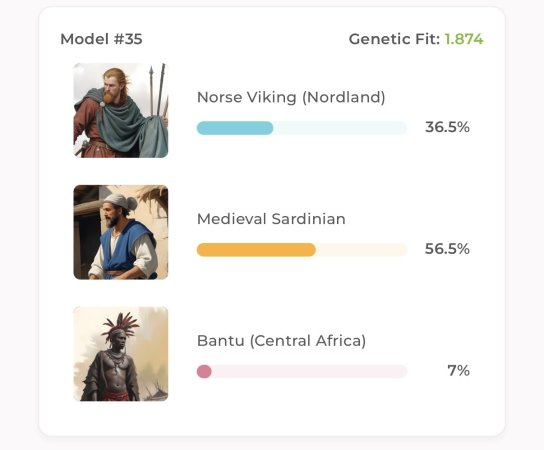Click the Genetic Fit label
Image resolution: width=544 pixels, height=450 pixels.
pyautogui.click(x=394, y=39)
